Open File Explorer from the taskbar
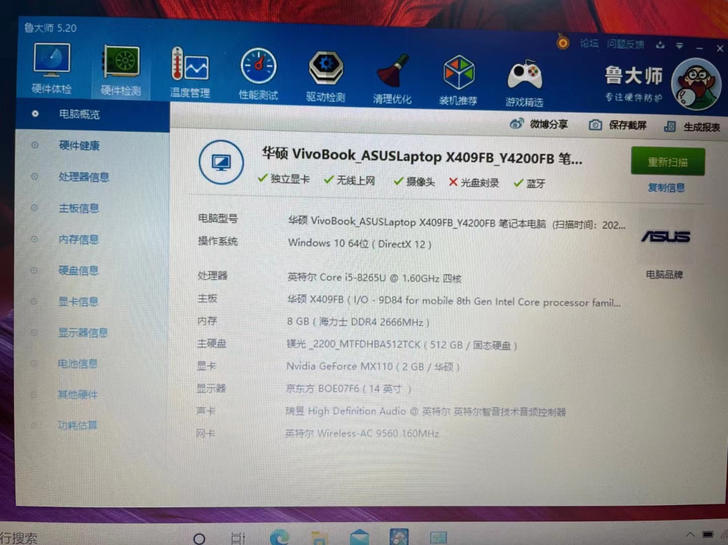 click(319, 539)
